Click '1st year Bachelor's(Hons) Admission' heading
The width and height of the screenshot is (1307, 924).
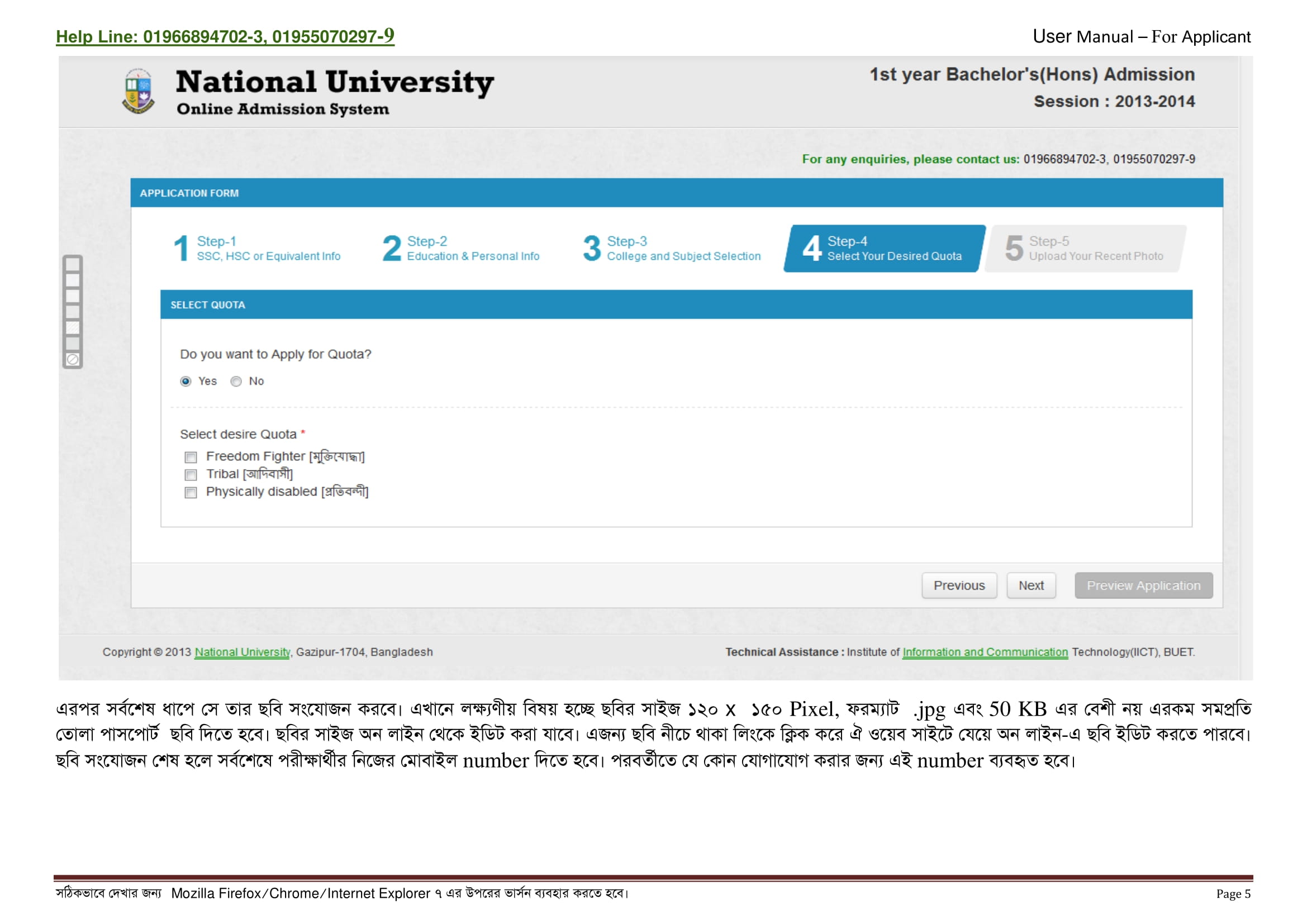(1032, 74)
